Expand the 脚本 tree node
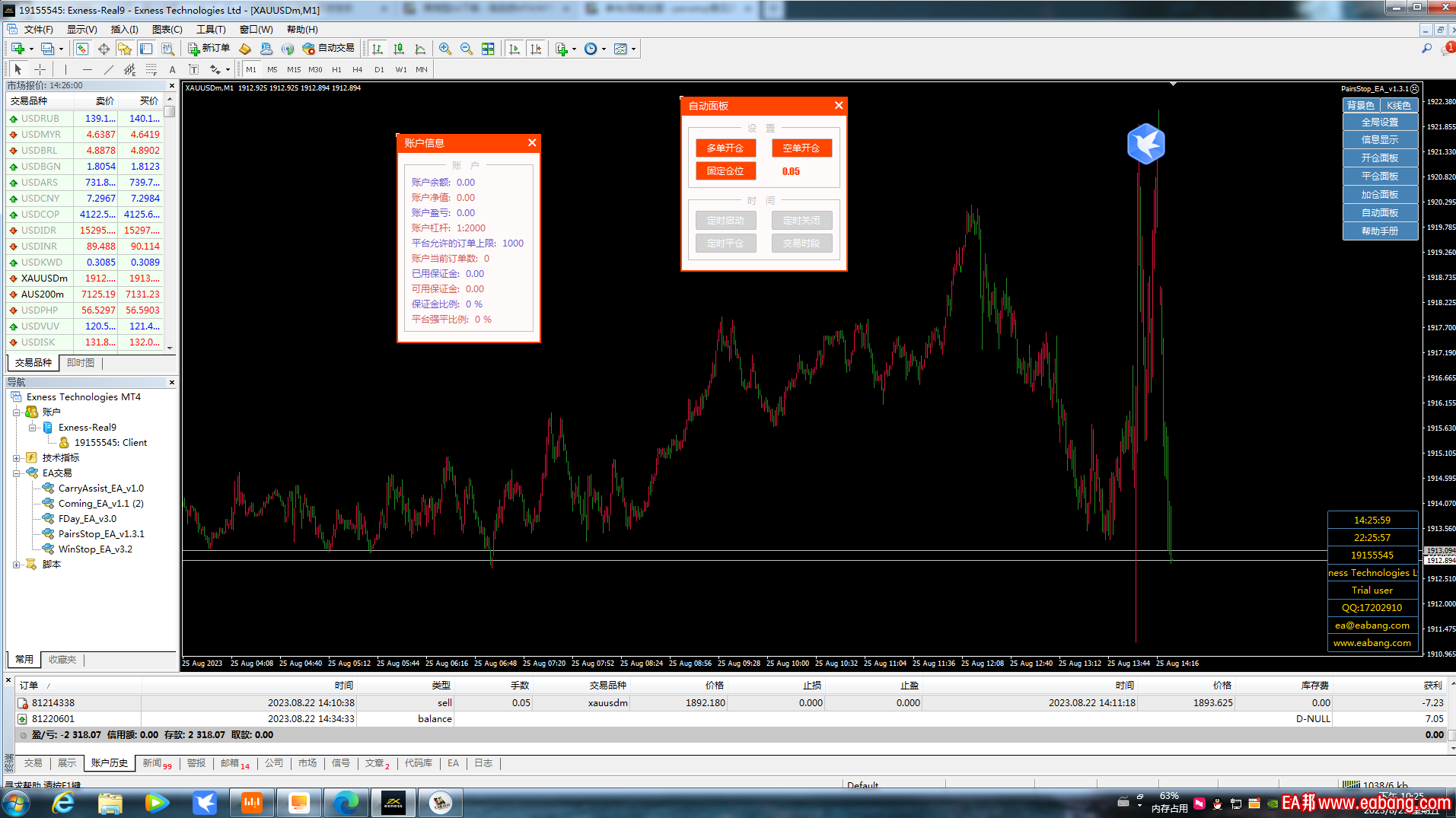 (16, 565)
